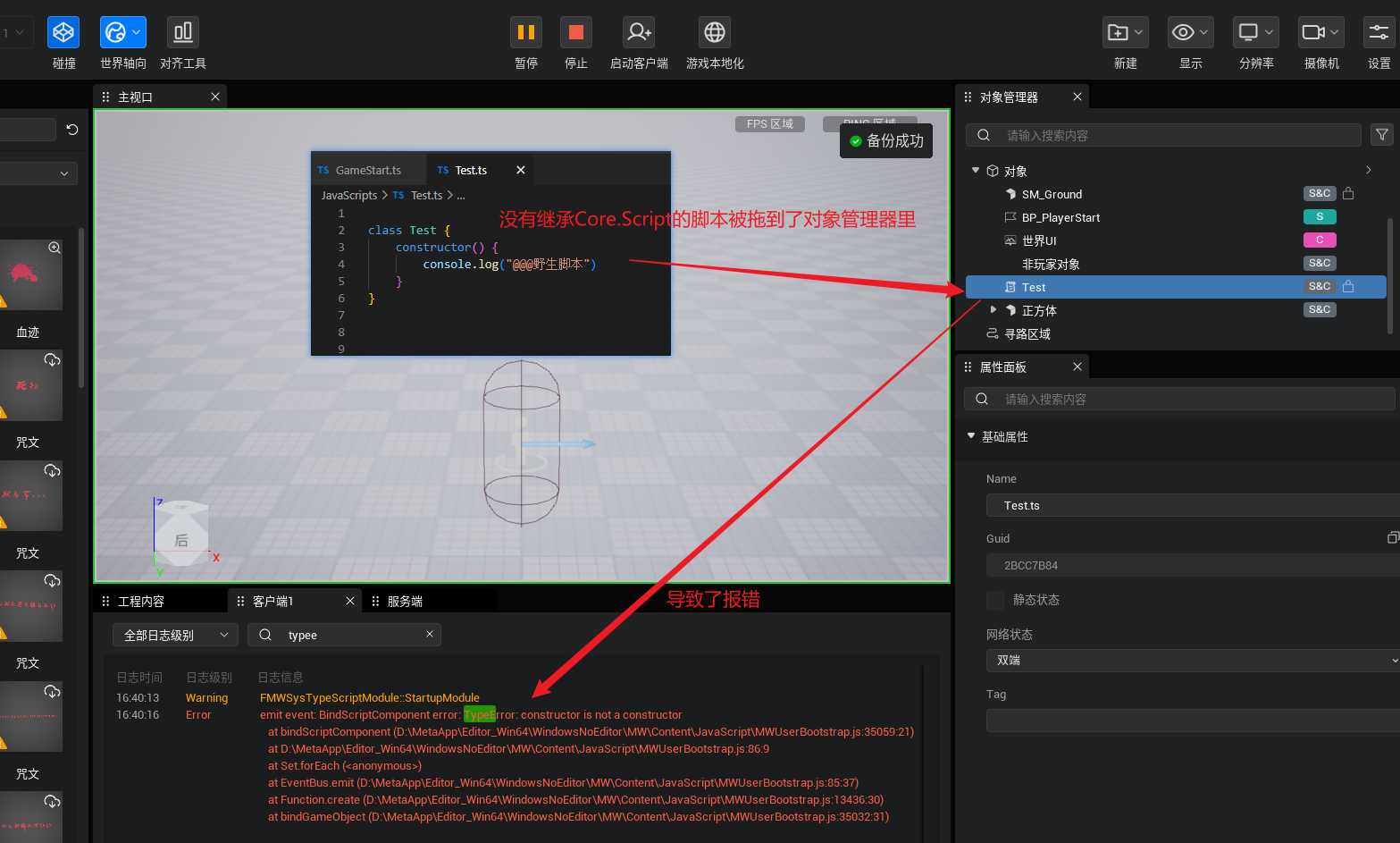Click the 停止 stop icon
The image size is (1400, 843).
point(575,31)
